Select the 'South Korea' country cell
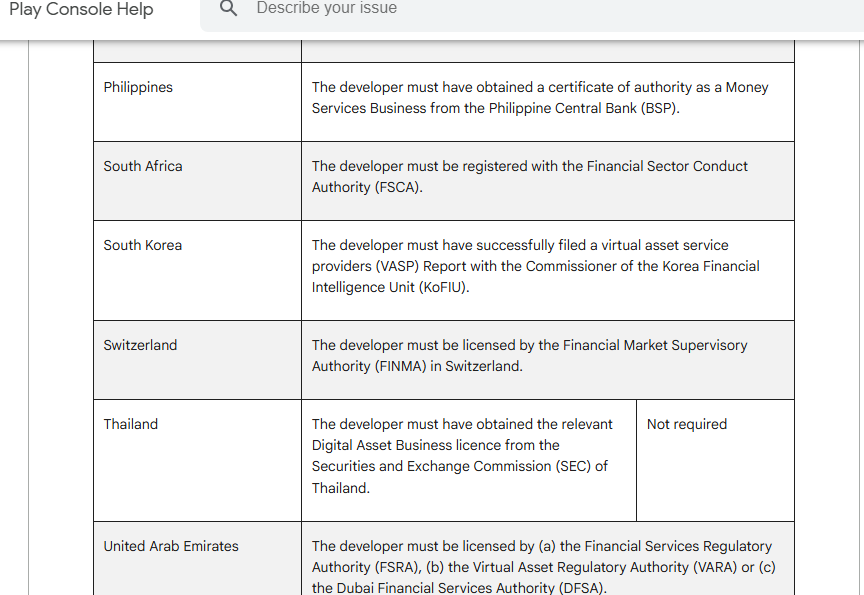Viewport: 864px width, 595px height. [197, 271]
